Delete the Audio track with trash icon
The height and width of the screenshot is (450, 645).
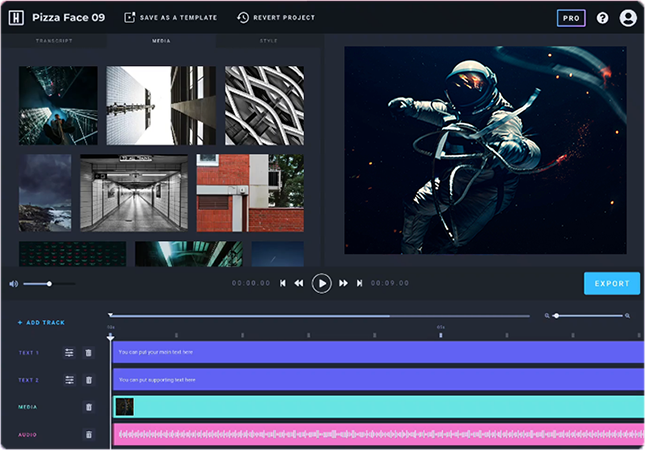tap(88, 435)
